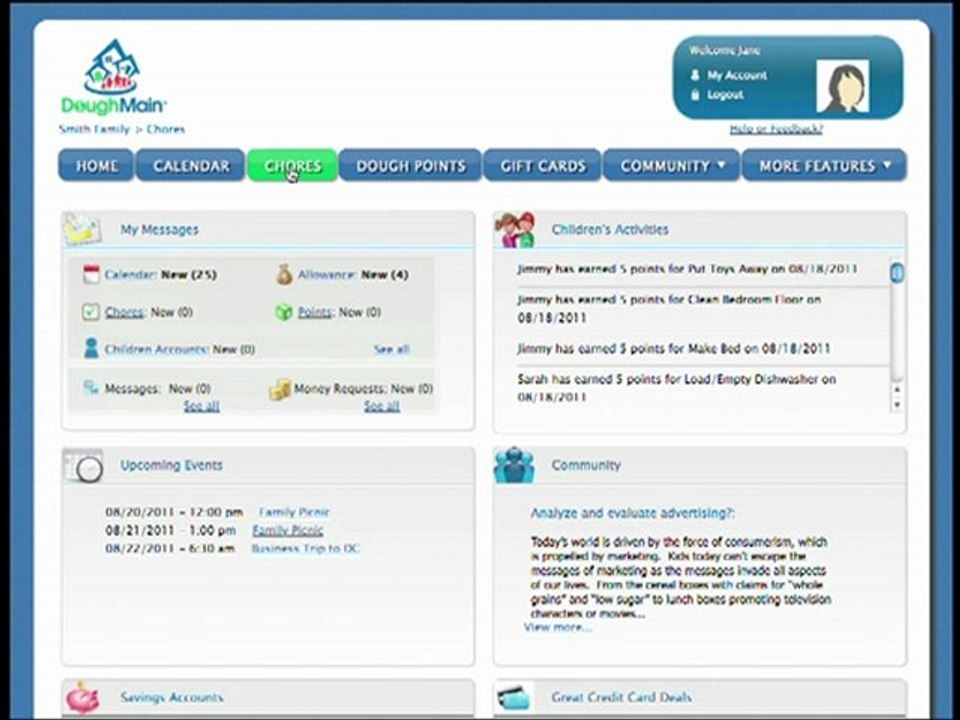Click the Welcome Jane text
The image size is (960, 720).
pyautogui.click(x=724, y=50)
